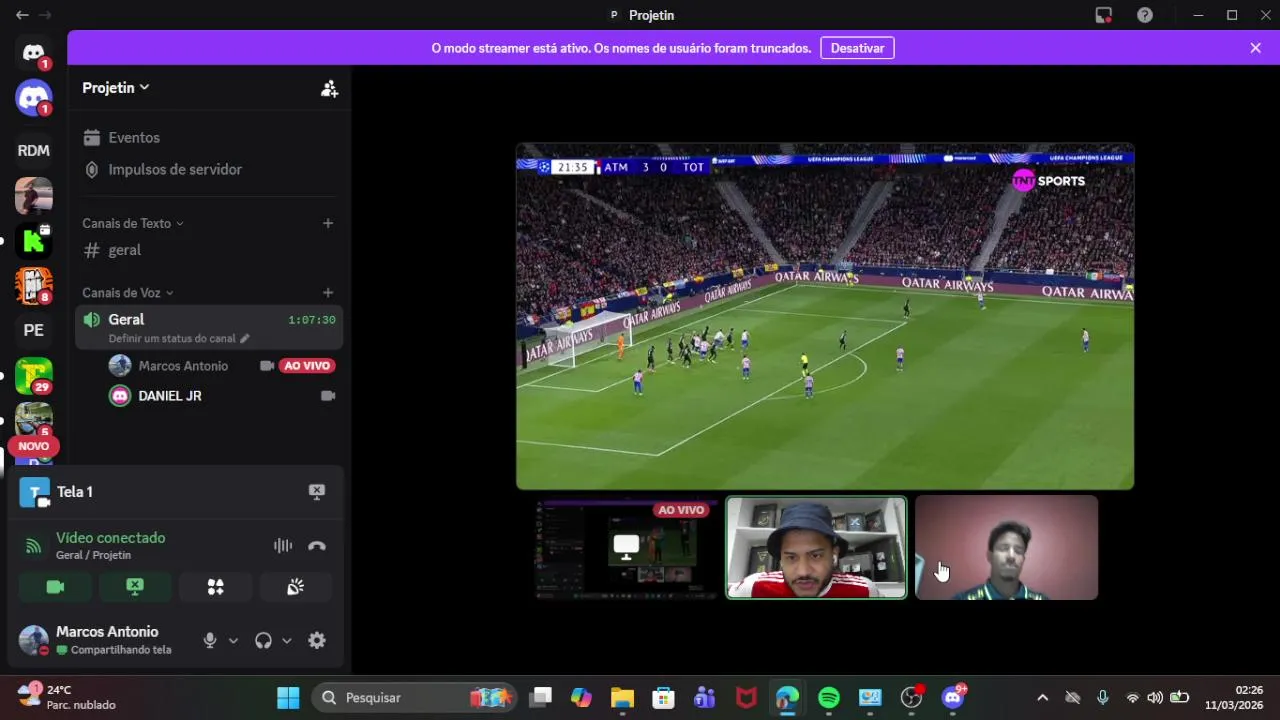Viewport: 1280px width, 720px height.
Task: Disconnect from voice with the phone icon
Action: 317,546
